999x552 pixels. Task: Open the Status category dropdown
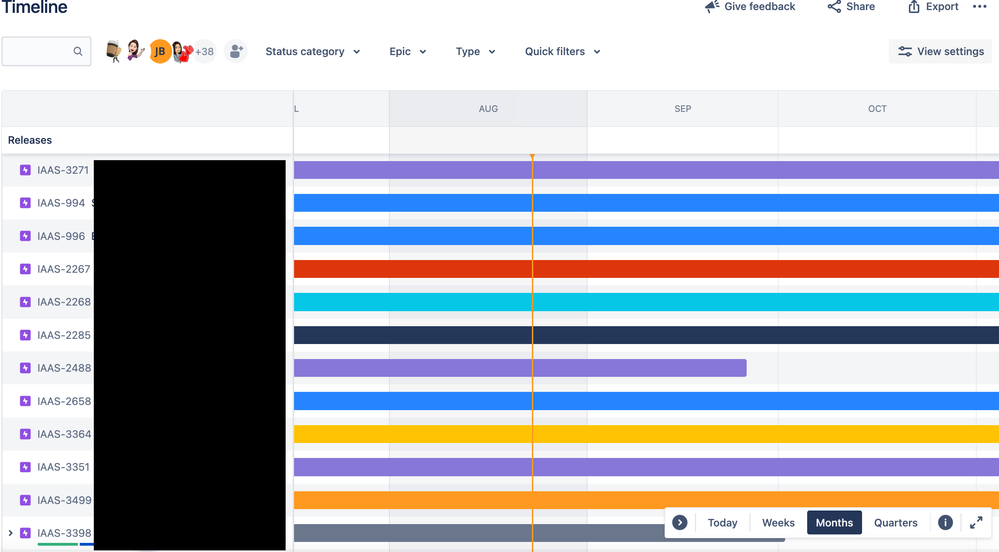point(312,52)
